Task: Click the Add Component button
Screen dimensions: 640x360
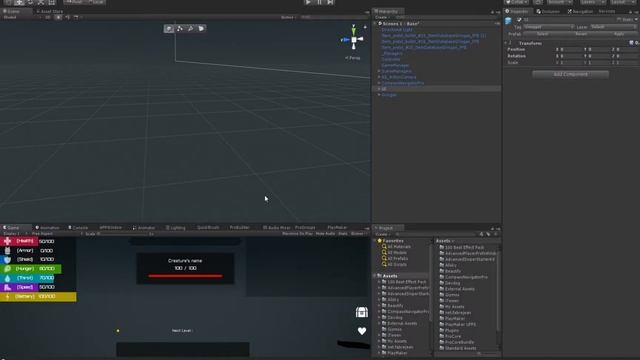Action: (x=570, y=74)
